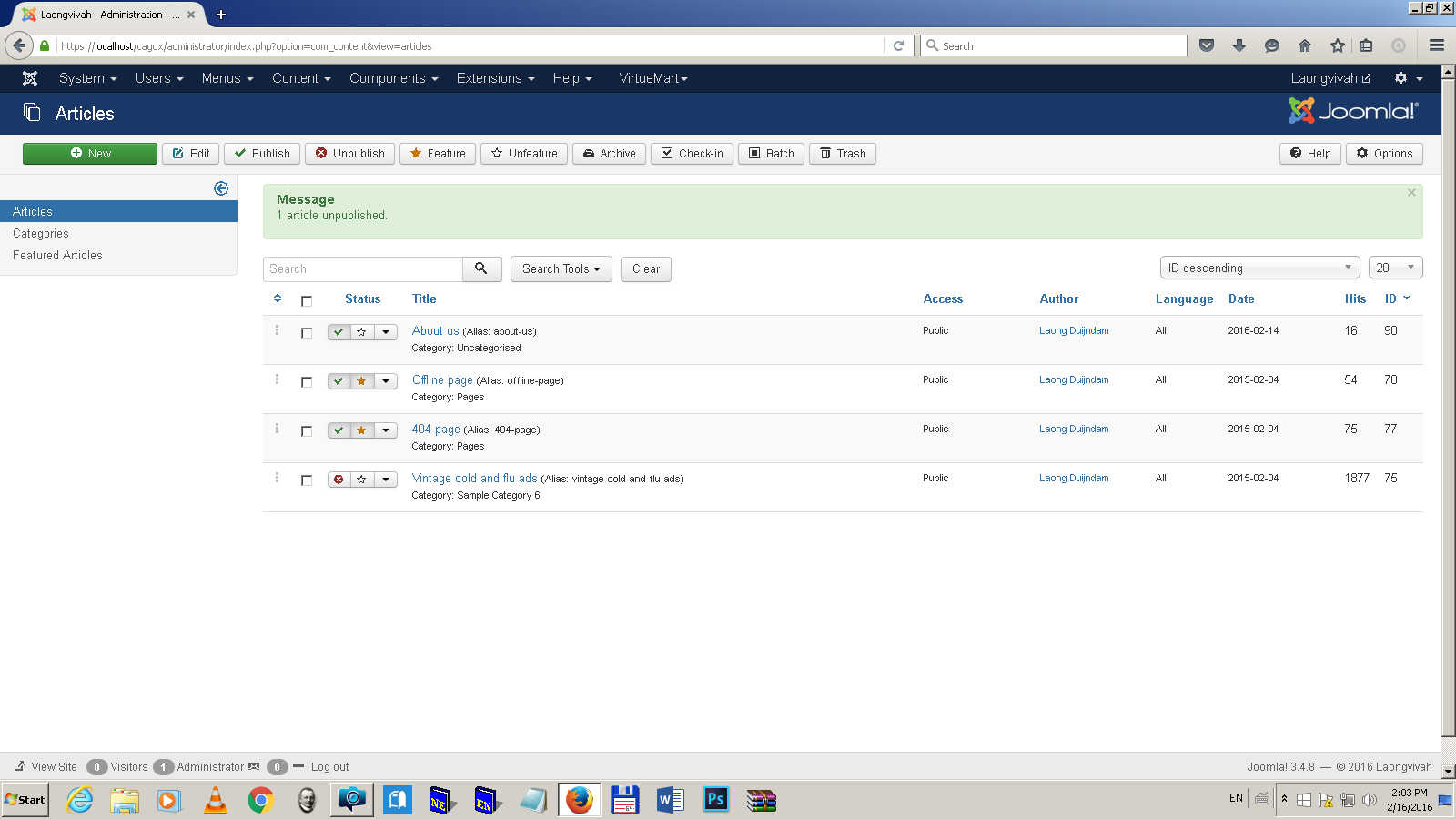Image resolution: width=1456 pixels, height=819 pixels.
Task: Open the 20 items-per-page dropdown
Action: [1395, 268]
